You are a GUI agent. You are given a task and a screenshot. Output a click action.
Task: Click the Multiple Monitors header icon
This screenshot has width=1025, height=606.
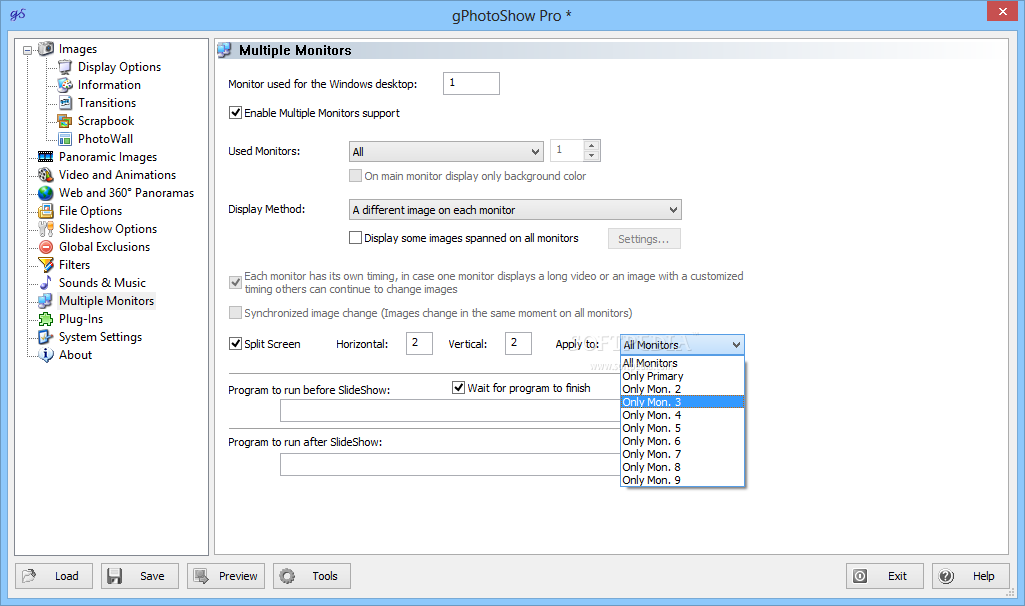coord(225,50)
